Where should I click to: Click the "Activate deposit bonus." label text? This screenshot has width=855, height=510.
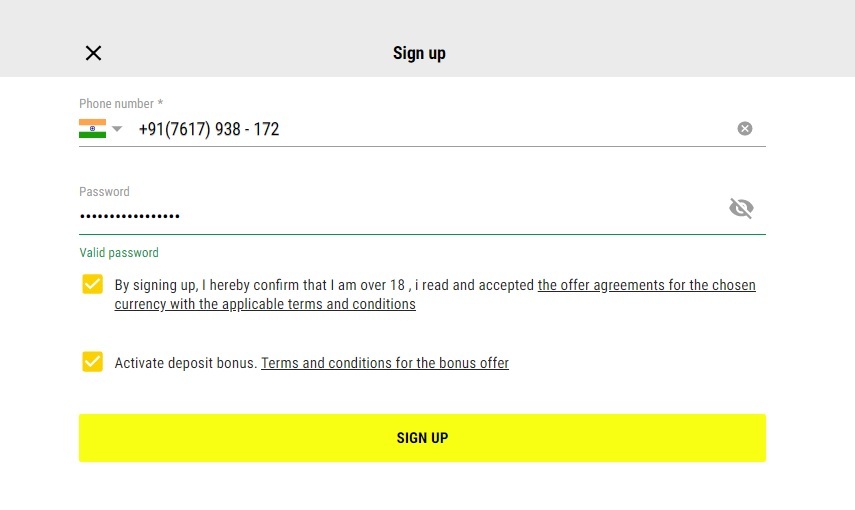(x=186, y=363)
